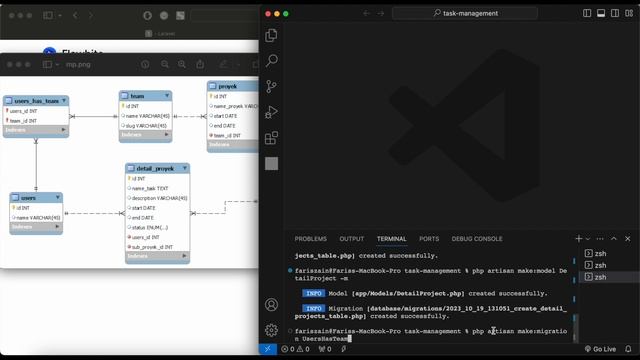Select the TERMINAL panel tab
The image size is (640, 360).
[391, 239]
